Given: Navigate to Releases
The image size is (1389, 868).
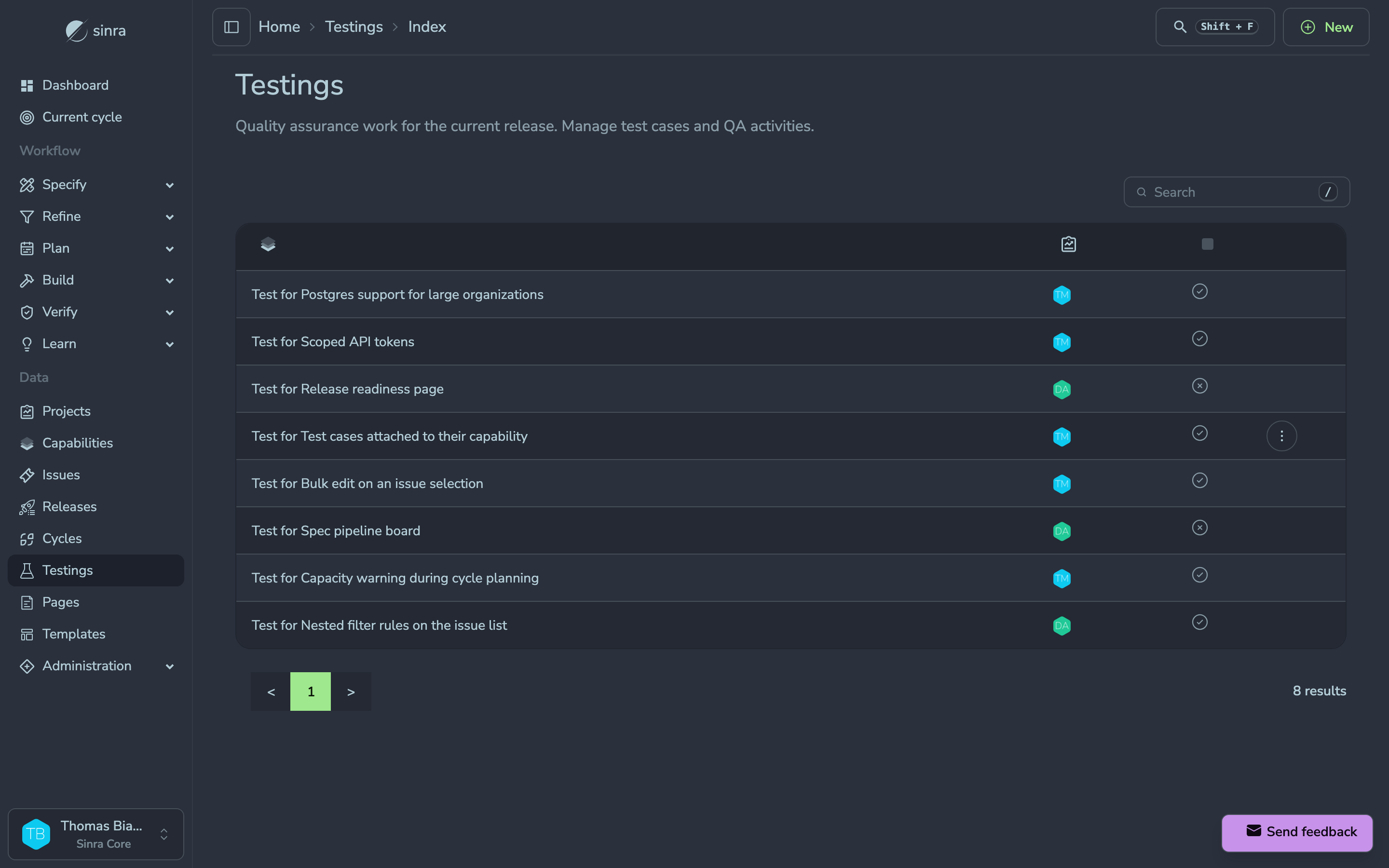Looking at the screenshot, I should [96, 507].
